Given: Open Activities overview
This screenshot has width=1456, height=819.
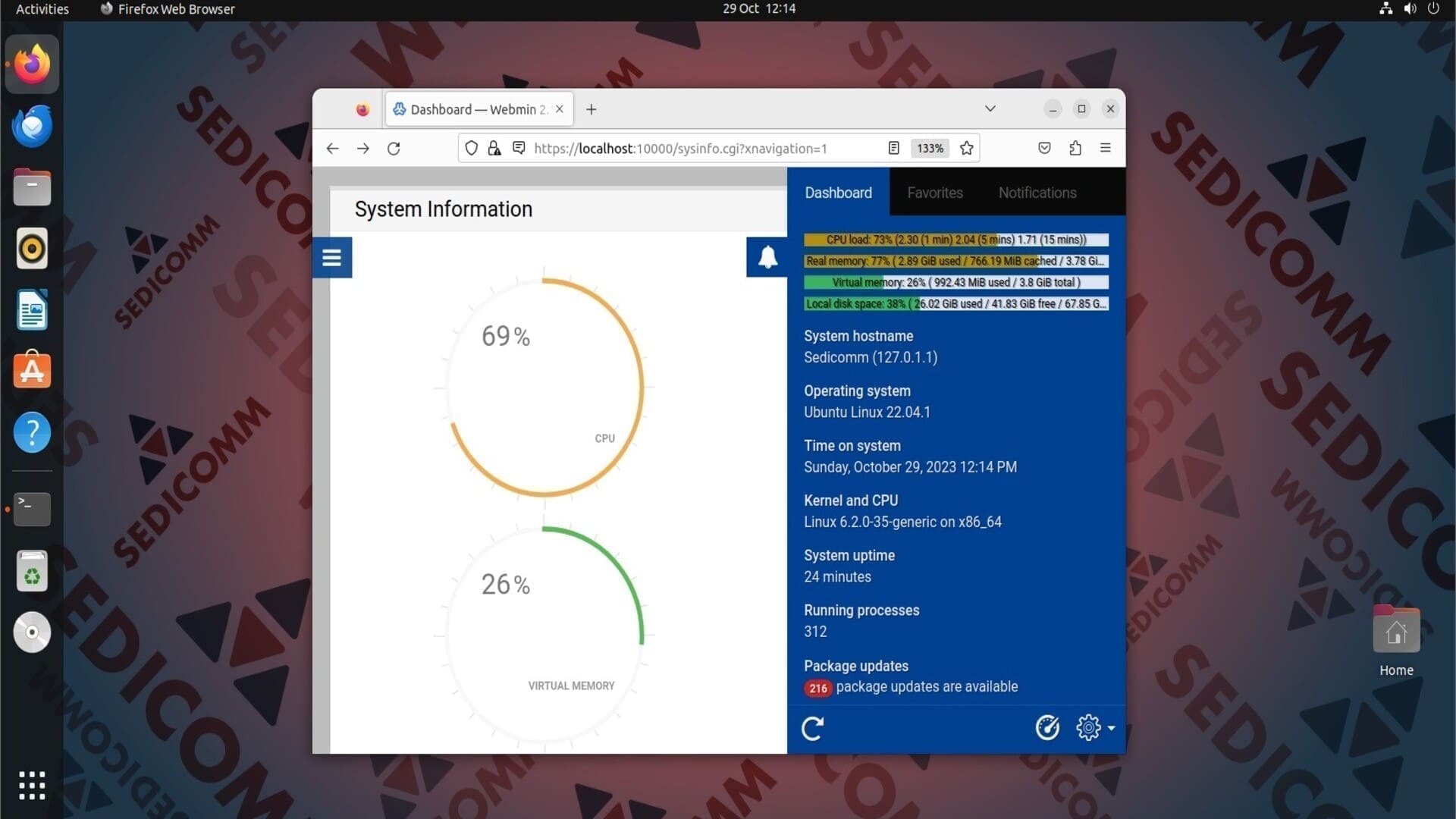Looking at the screenshot, I should point(42,9).
